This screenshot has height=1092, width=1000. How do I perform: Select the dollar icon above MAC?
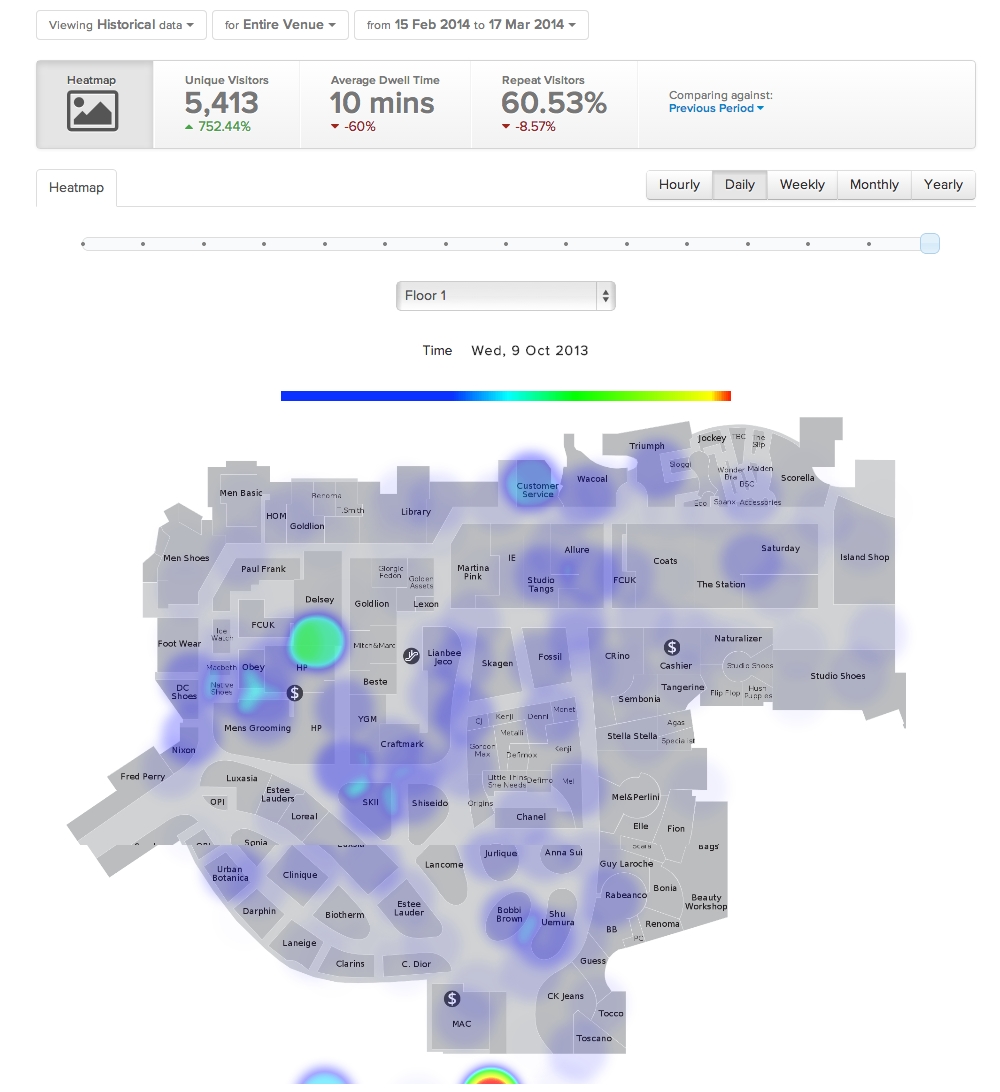click(452, 999)
